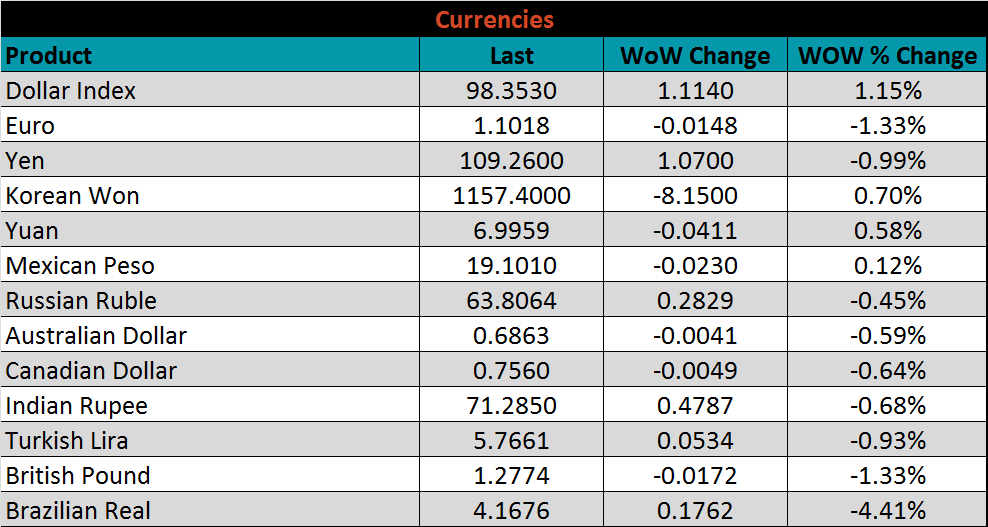Select the Yen product cell

click(25, 161)
